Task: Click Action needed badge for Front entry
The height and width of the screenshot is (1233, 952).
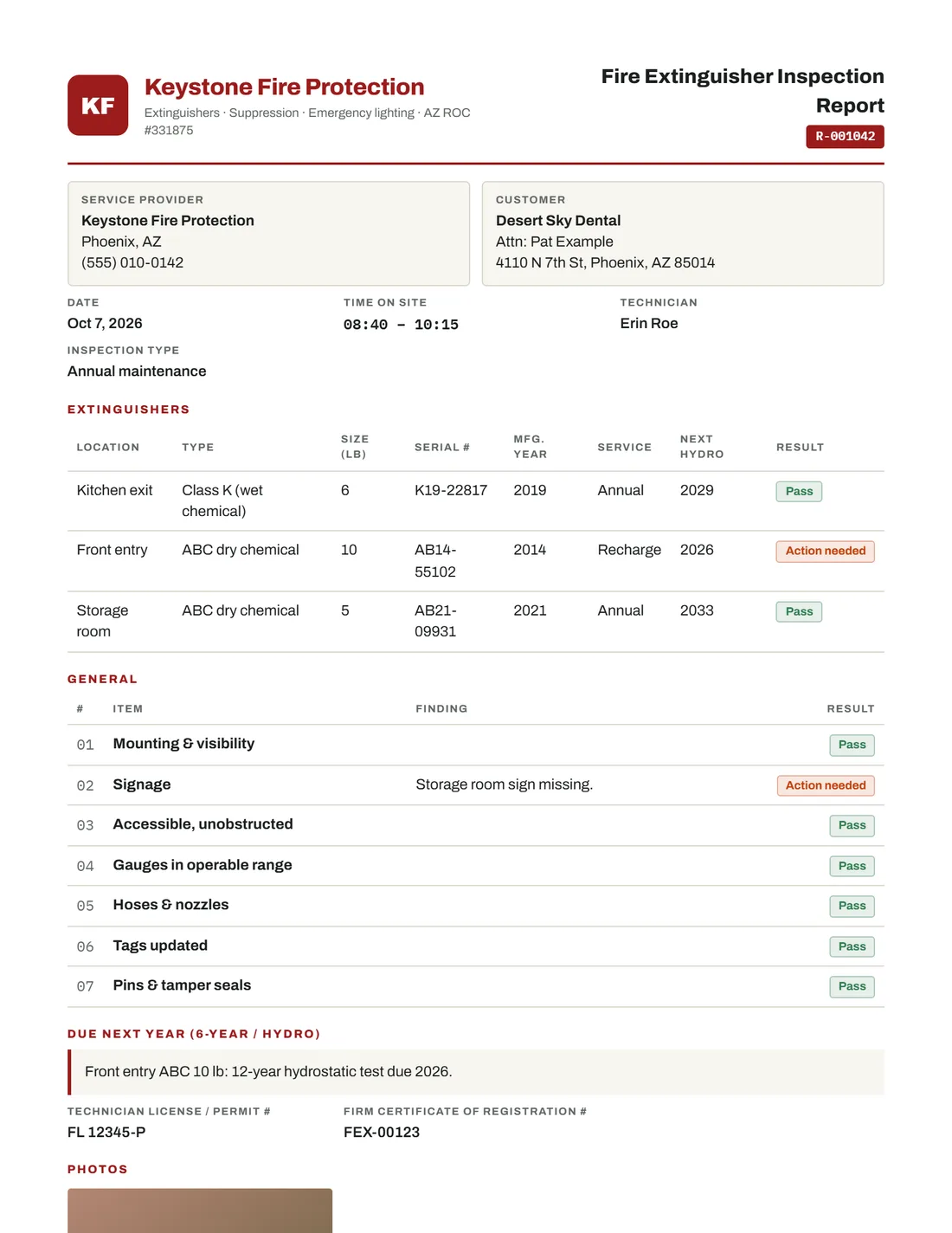Action: point(826,551)
